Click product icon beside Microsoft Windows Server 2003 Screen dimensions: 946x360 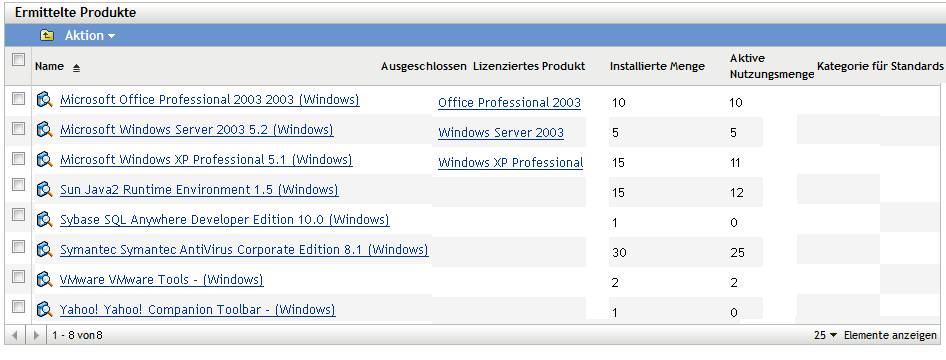tap(45, 129)
